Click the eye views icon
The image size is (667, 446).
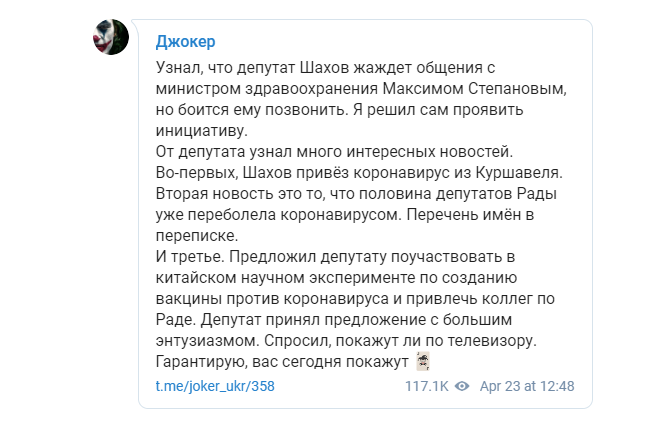coord(462,385)
